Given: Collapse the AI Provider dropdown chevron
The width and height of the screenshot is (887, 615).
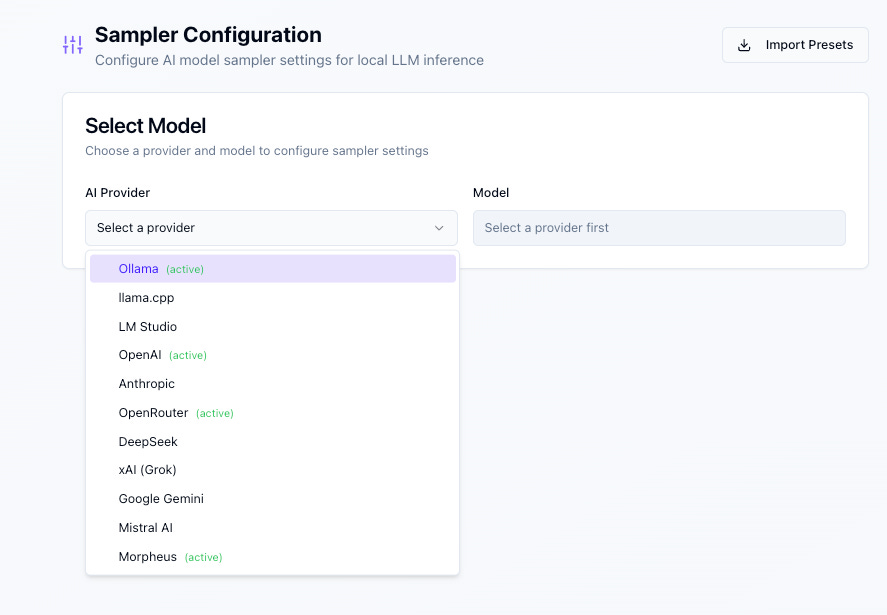Looking at the screenshot, I should coord(439,228).
